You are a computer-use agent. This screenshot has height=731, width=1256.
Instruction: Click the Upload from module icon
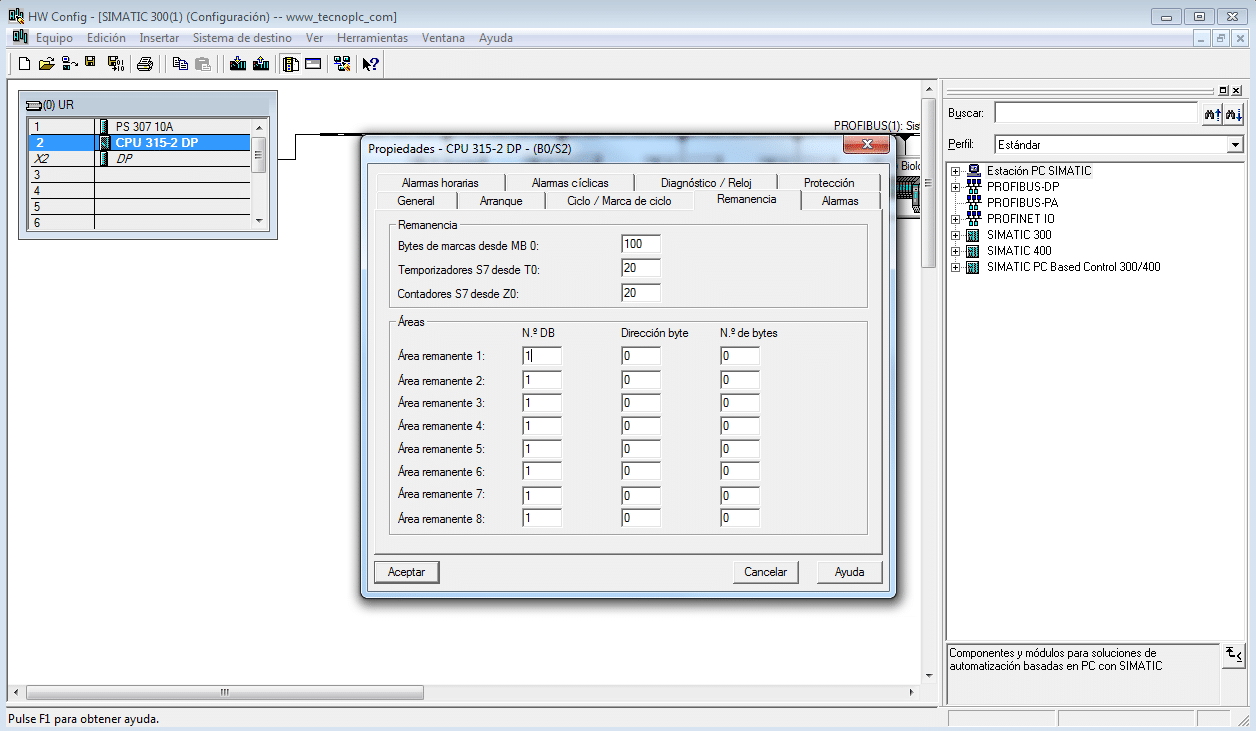click(261, 64)
